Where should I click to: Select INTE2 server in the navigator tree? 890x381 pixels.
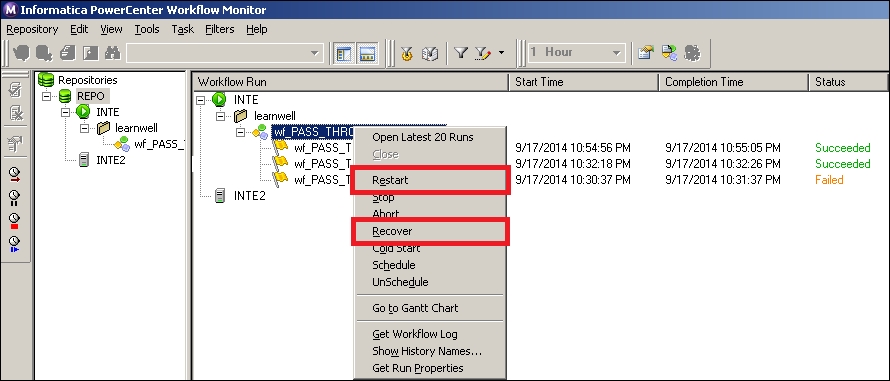[x=111, y=160]
